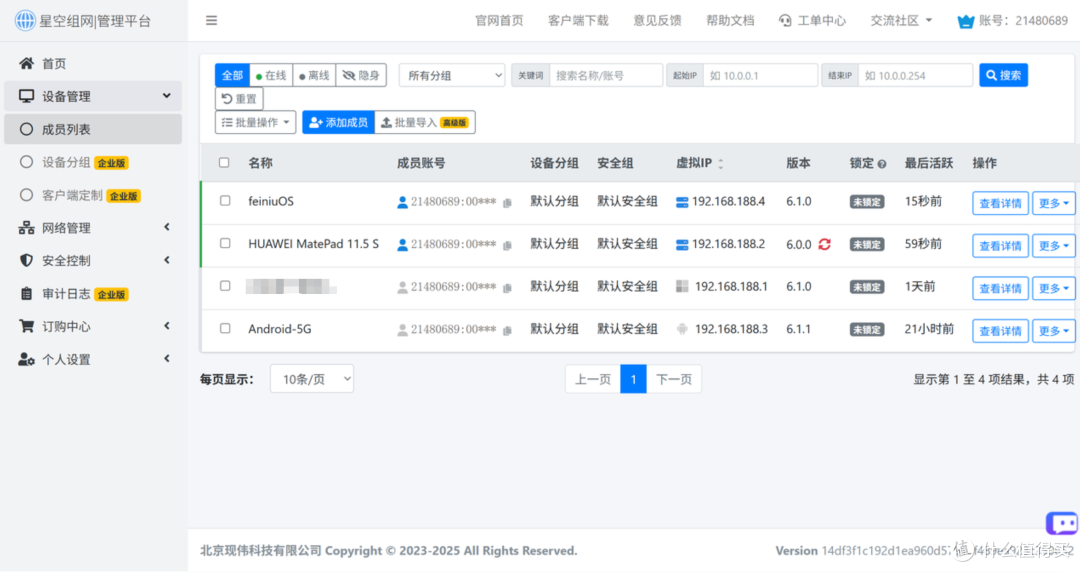Screen dimensions: 1080x572
Task: Click the hamburger menu icon
Action: point(211,21)
